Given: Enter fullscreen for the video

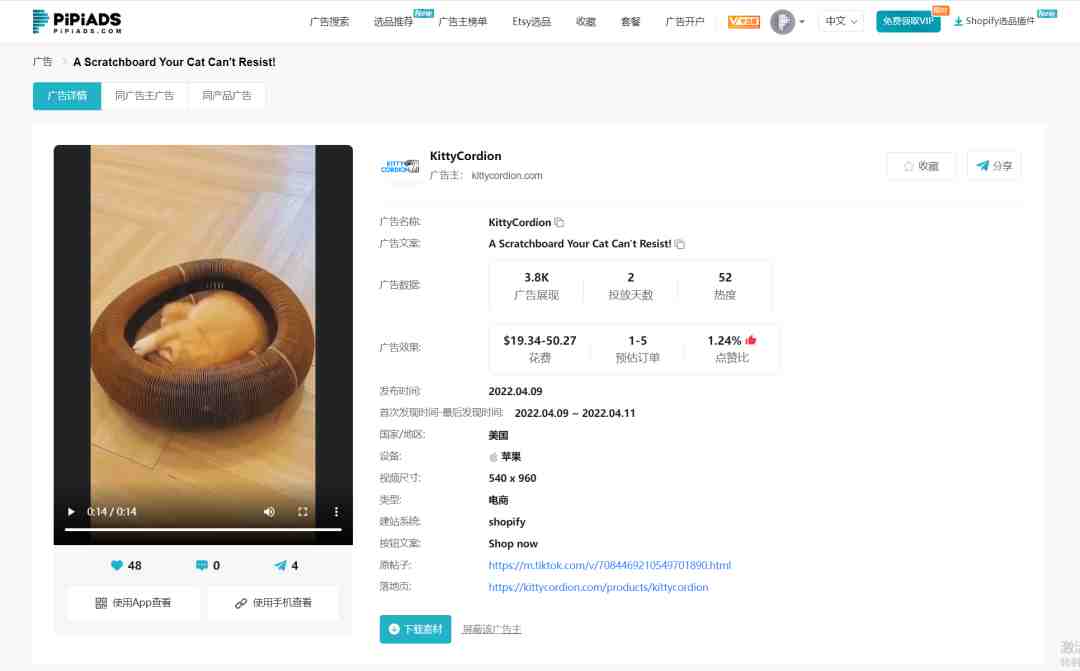Looking at the screenshot, I should [x=302, y=512].
